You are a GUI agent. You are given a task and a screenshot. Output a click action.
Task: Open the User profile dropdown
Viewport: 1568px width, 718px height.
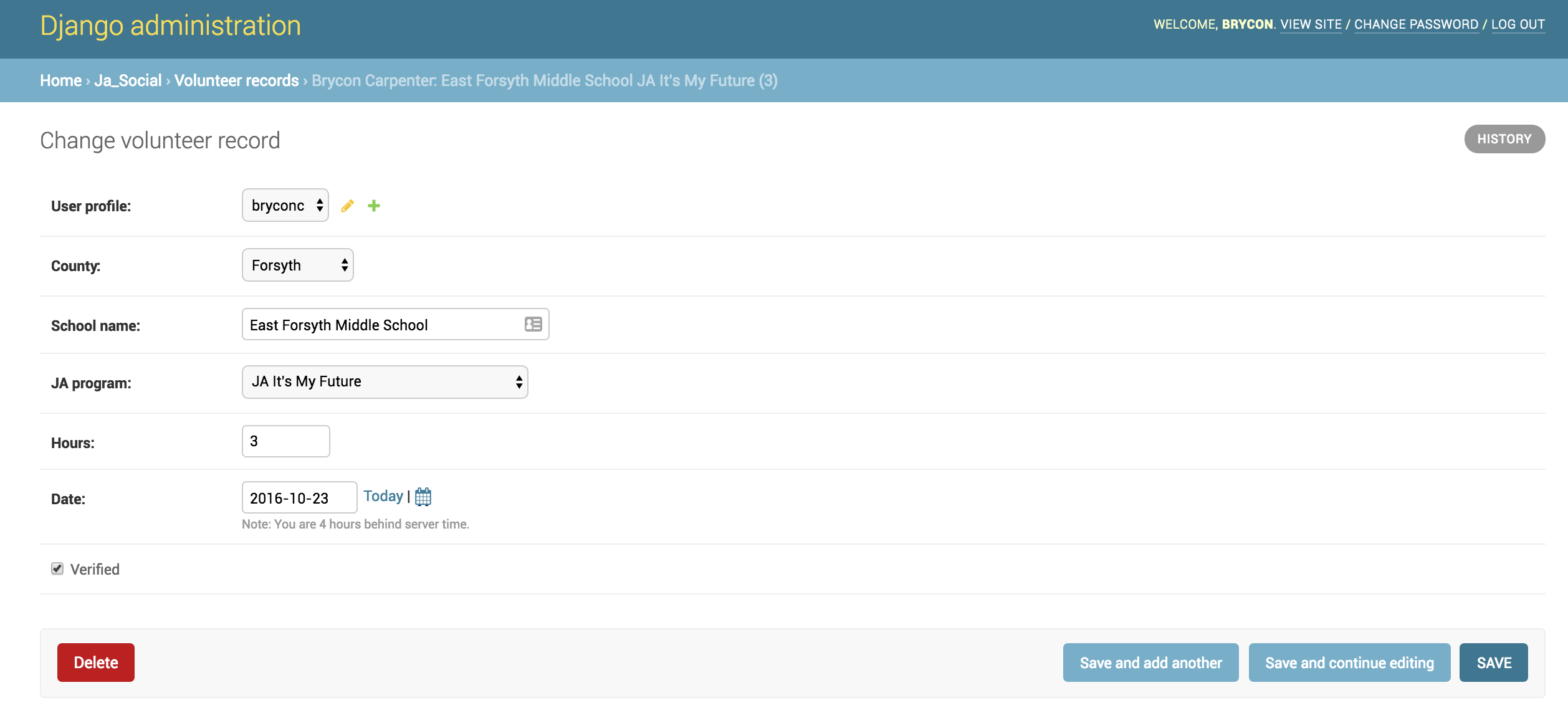click(285, 205)
